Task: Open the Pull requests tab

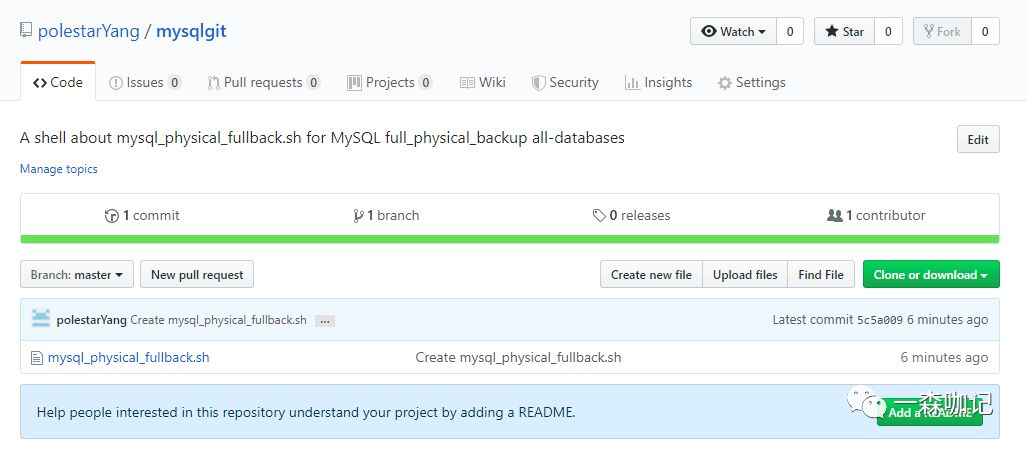Action: click(264, 83)
